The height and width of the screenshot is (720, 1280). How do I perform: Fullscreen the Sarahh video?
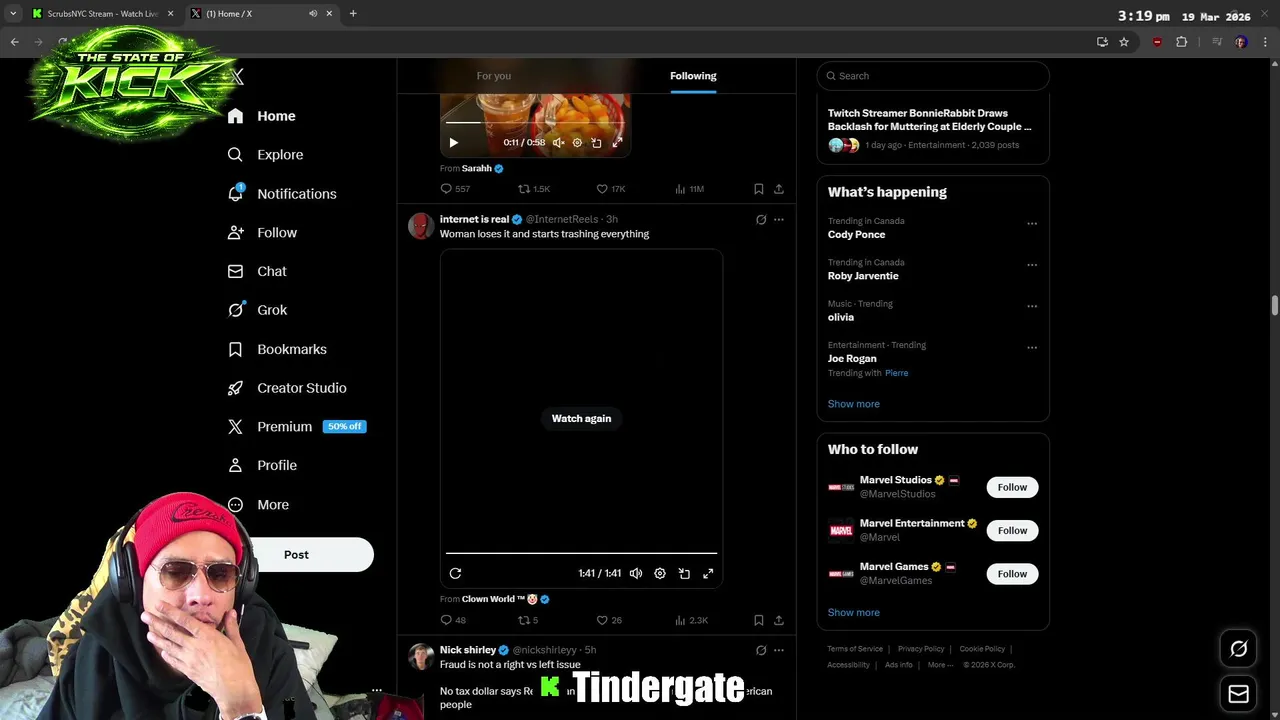click(x=617, y=143)
